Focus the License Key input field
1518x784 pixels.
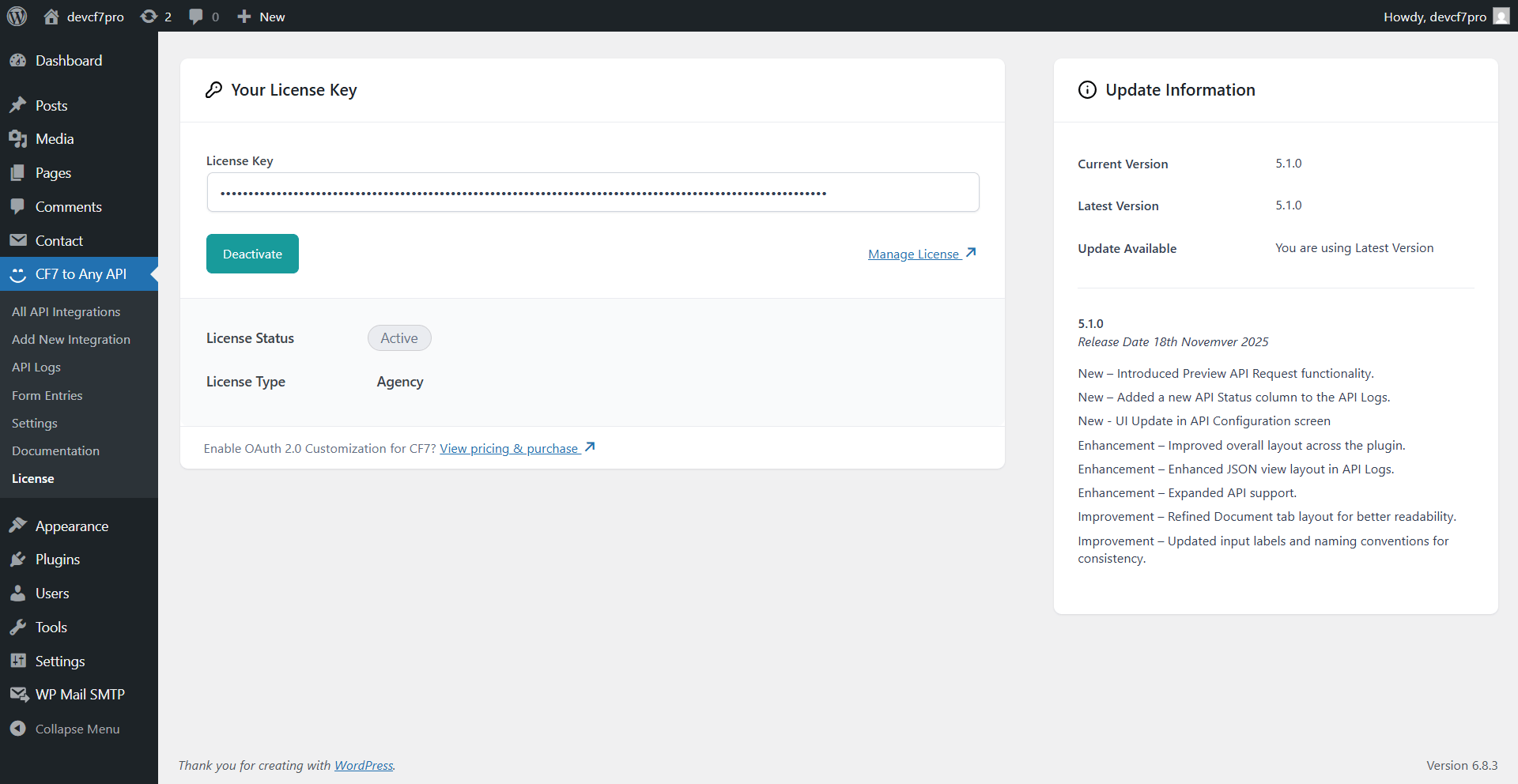tap(593, 193)
